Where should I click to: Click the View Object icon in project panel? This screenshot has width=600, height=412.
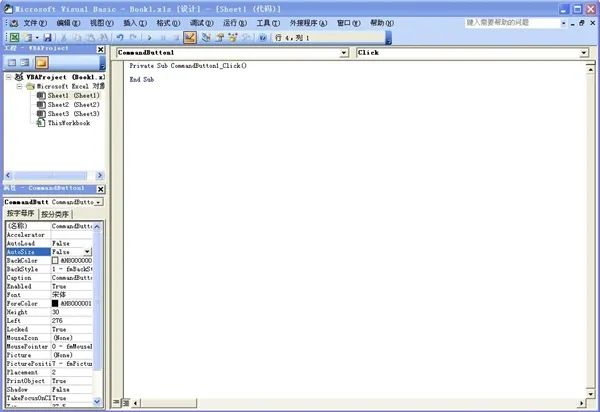[25, 62]
